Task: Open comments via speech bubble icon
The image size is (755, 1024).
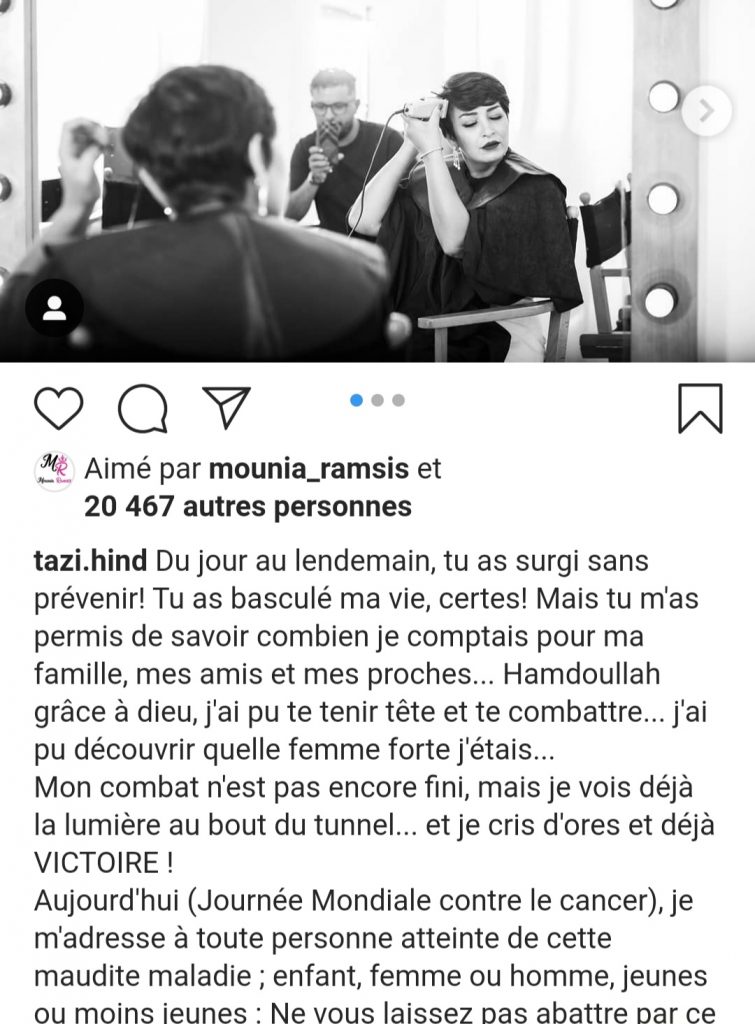Action: 142,409
